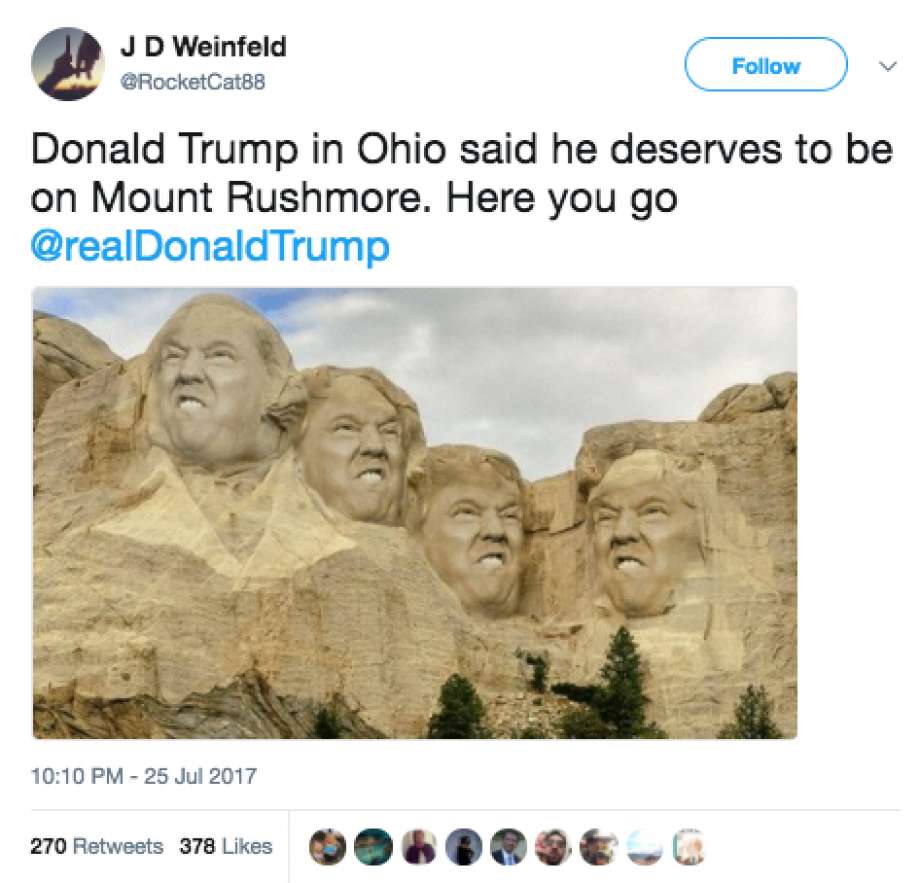This screenshot has height=883, width=920.
Task: Open the @realDonaldTrump mention link
Action: (x=209, y=246)
